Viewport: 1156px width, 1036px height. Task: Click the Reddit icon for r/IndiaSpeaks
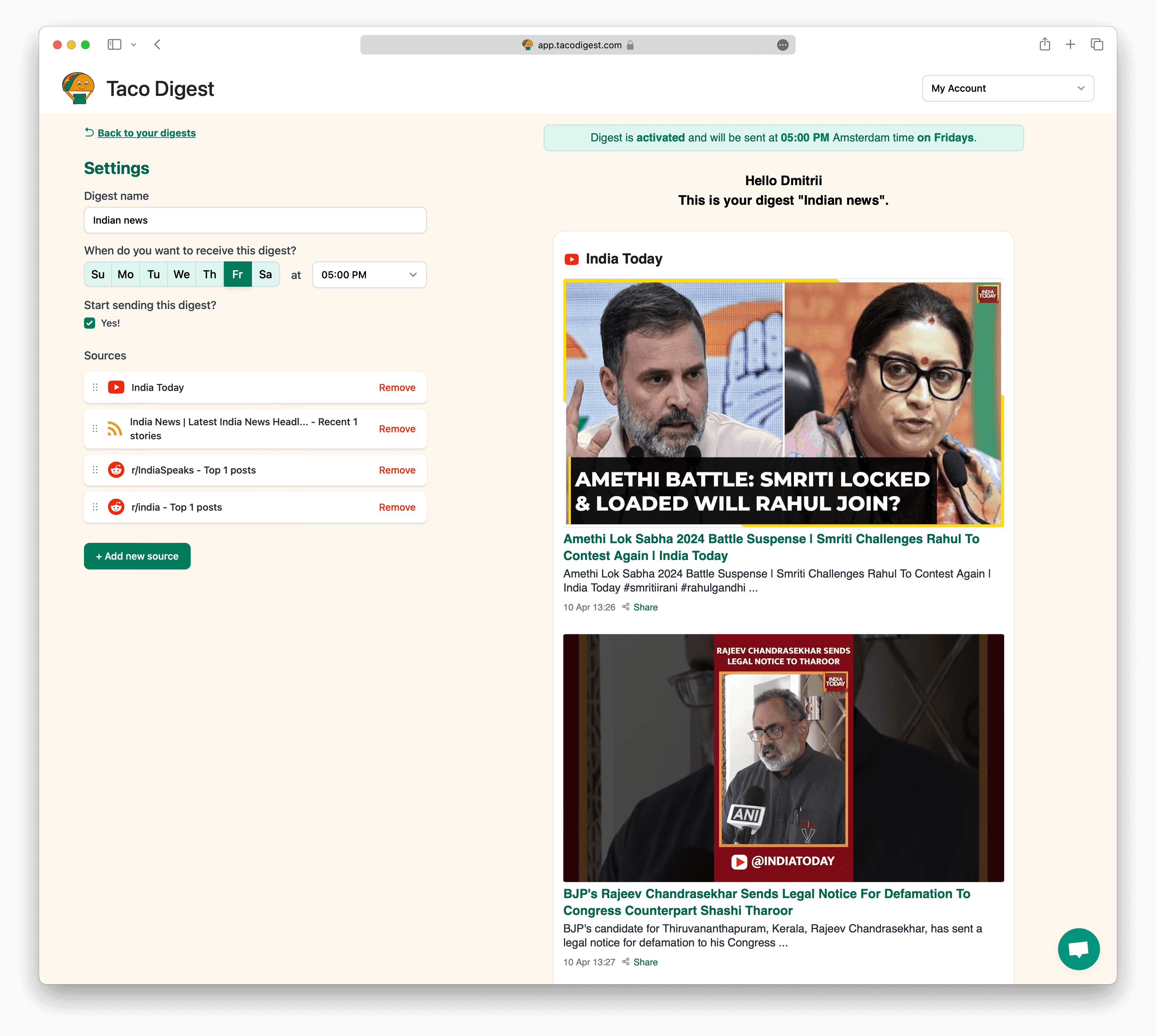coord(116,470)
